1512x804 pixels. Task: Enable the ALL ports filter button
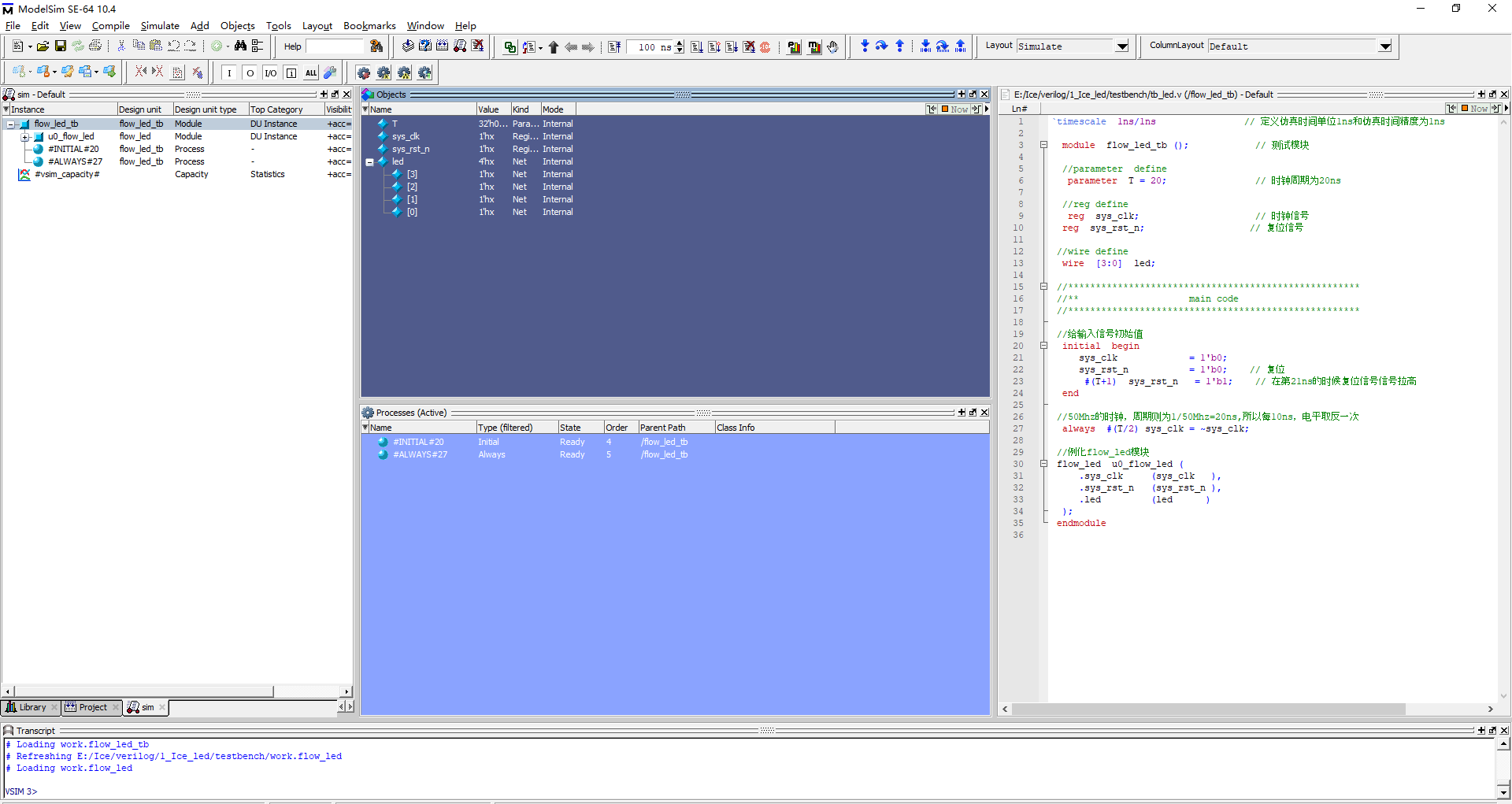[x=311, y=72]
